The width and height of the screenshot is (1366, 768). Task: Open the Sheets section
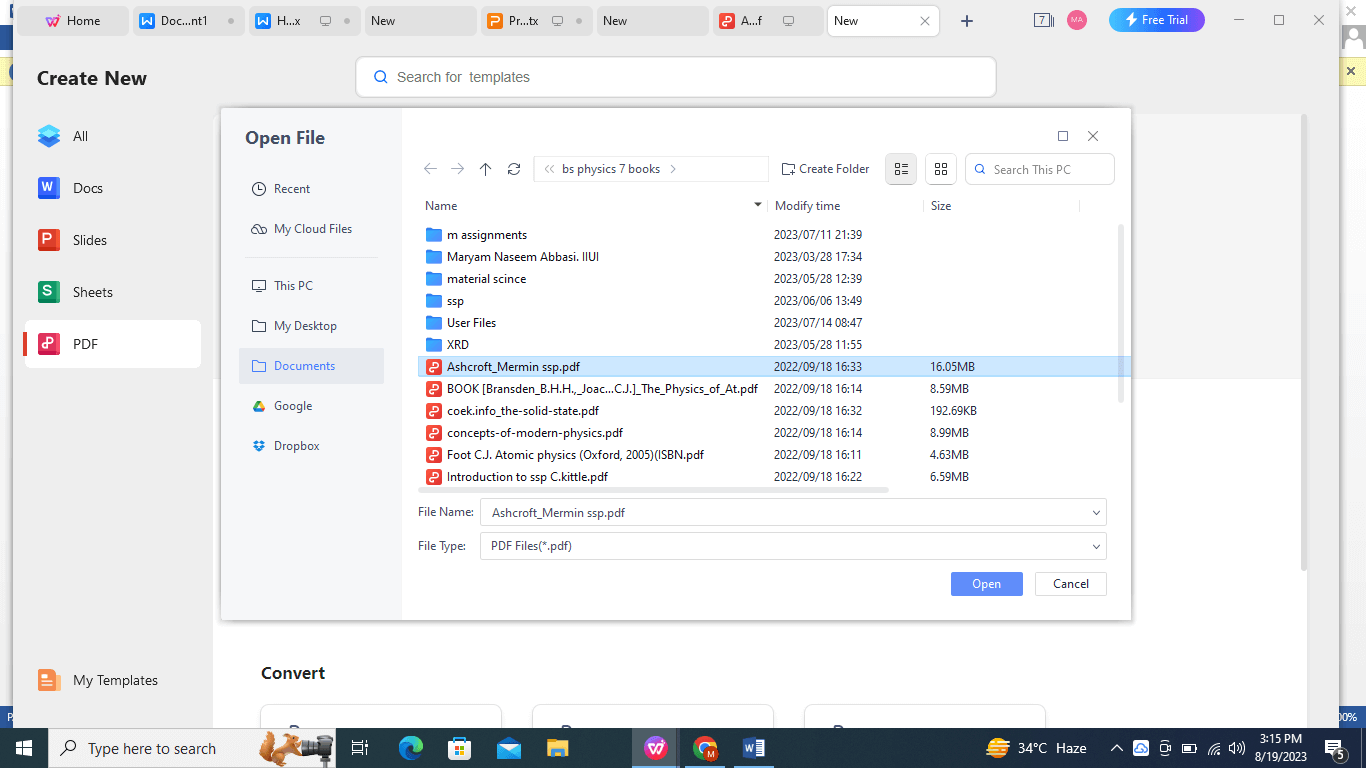click(x=92, y=292)
